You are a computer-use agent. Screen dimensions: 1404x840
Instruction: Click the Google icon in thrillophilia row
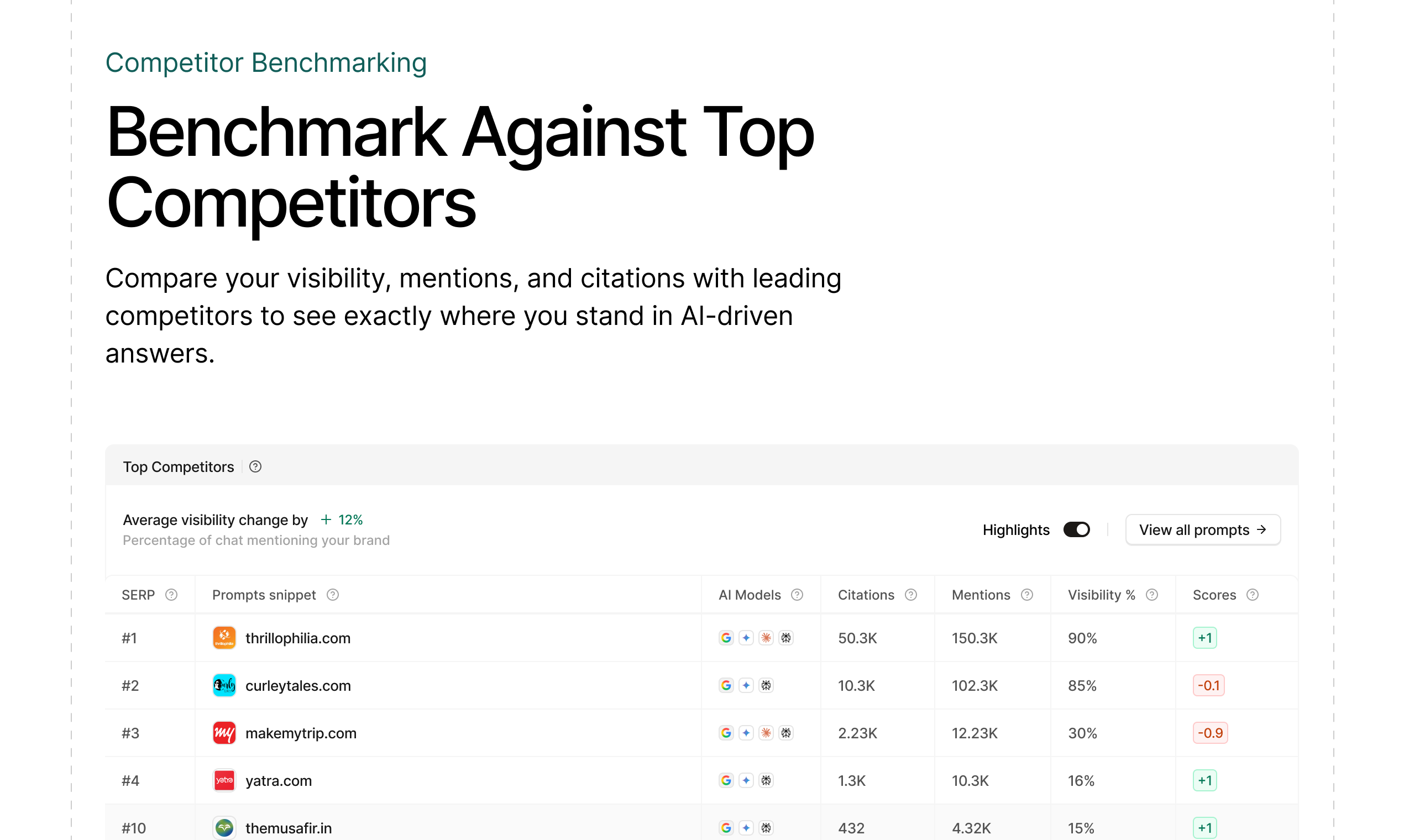[x=726, y=638]
